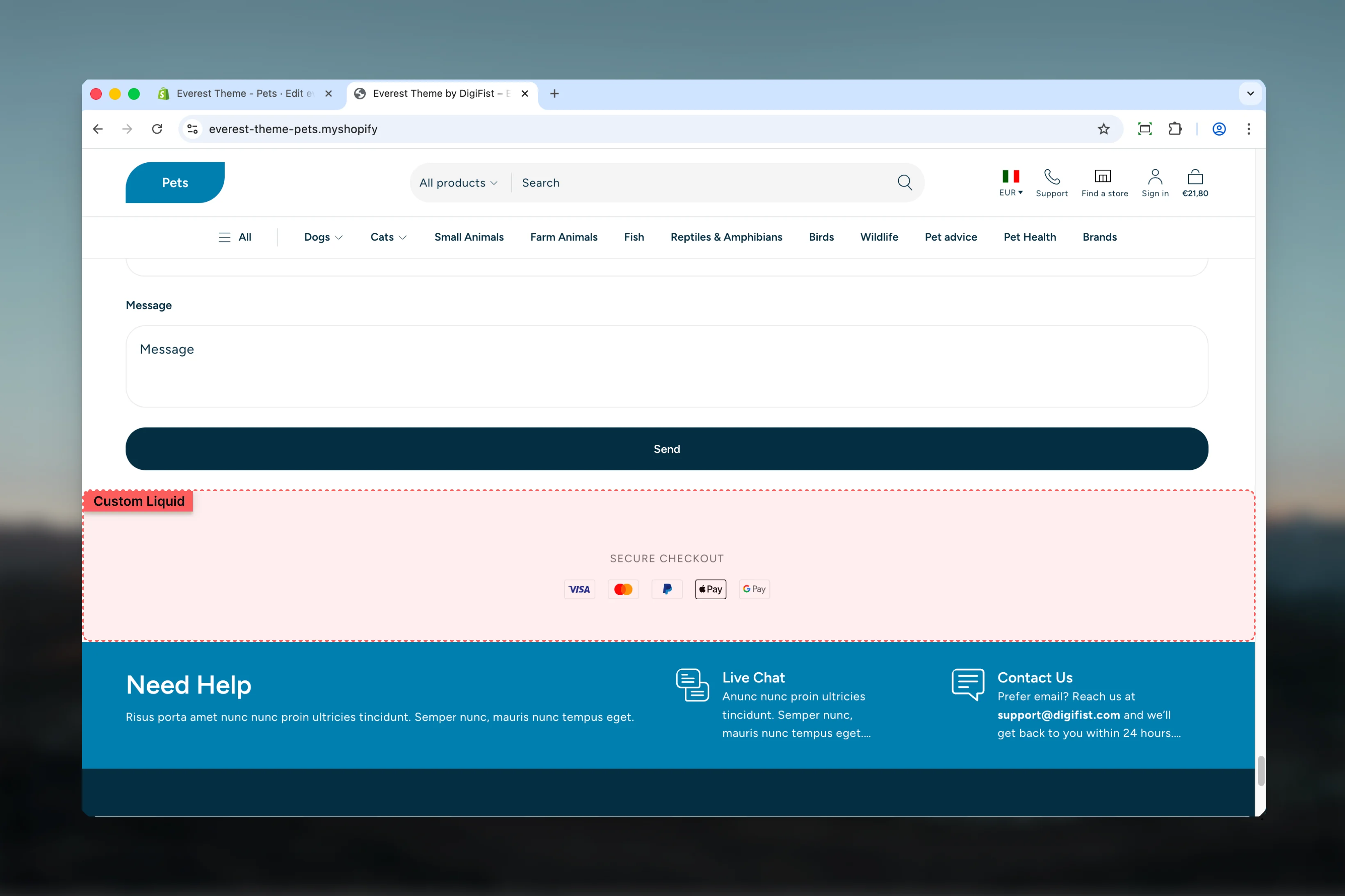Bookmark this page with the star icon
This screenshot has height=896, width=1345.
[1103, 129]
